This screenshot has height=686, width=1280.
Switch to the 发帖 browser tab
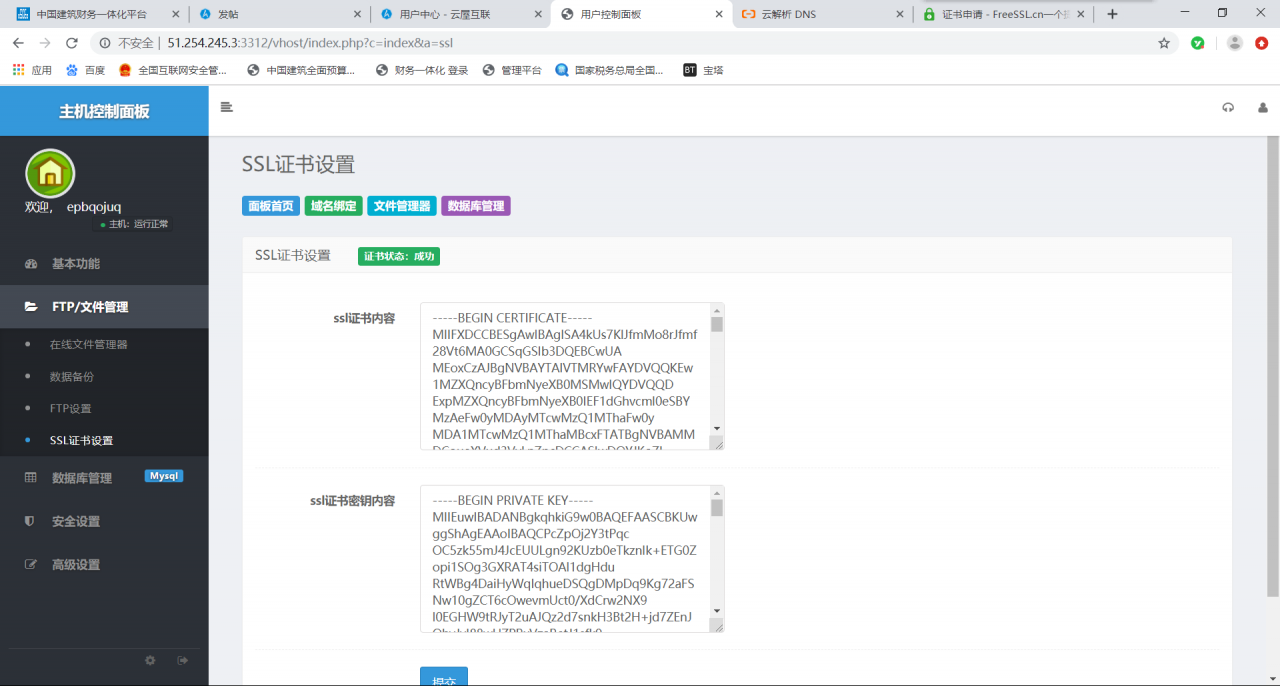pyautogui.click(x=245, y=15)
